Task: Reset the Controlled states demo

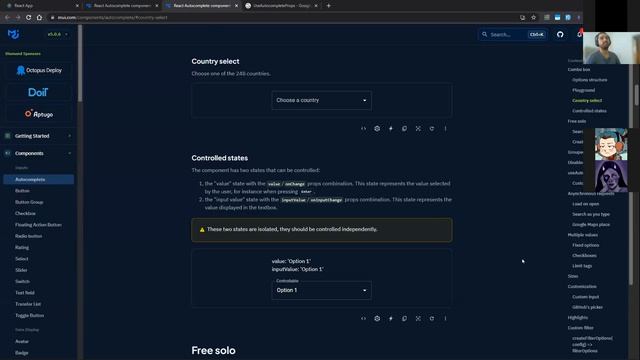Action: (432, 318)
